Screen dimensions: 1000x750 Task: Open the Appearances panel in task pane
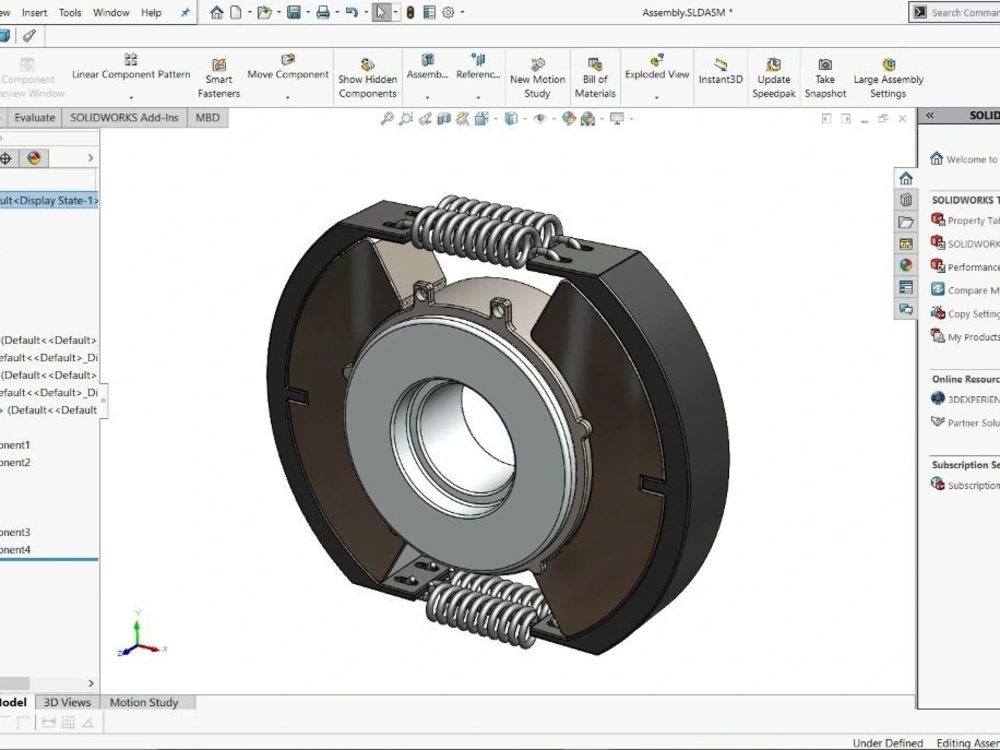[905, 265]
